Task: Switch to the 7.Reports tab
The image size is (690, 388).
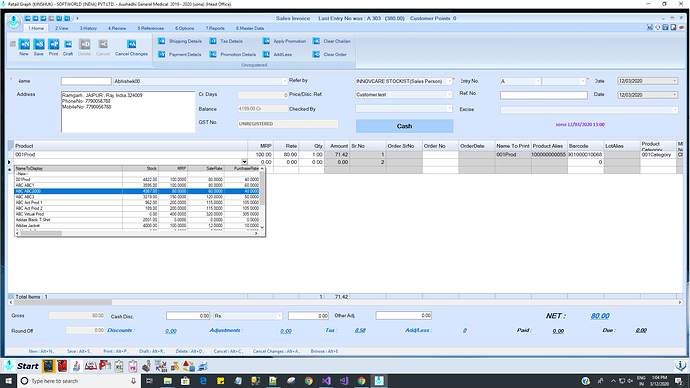Action: (x=215, y=28)
